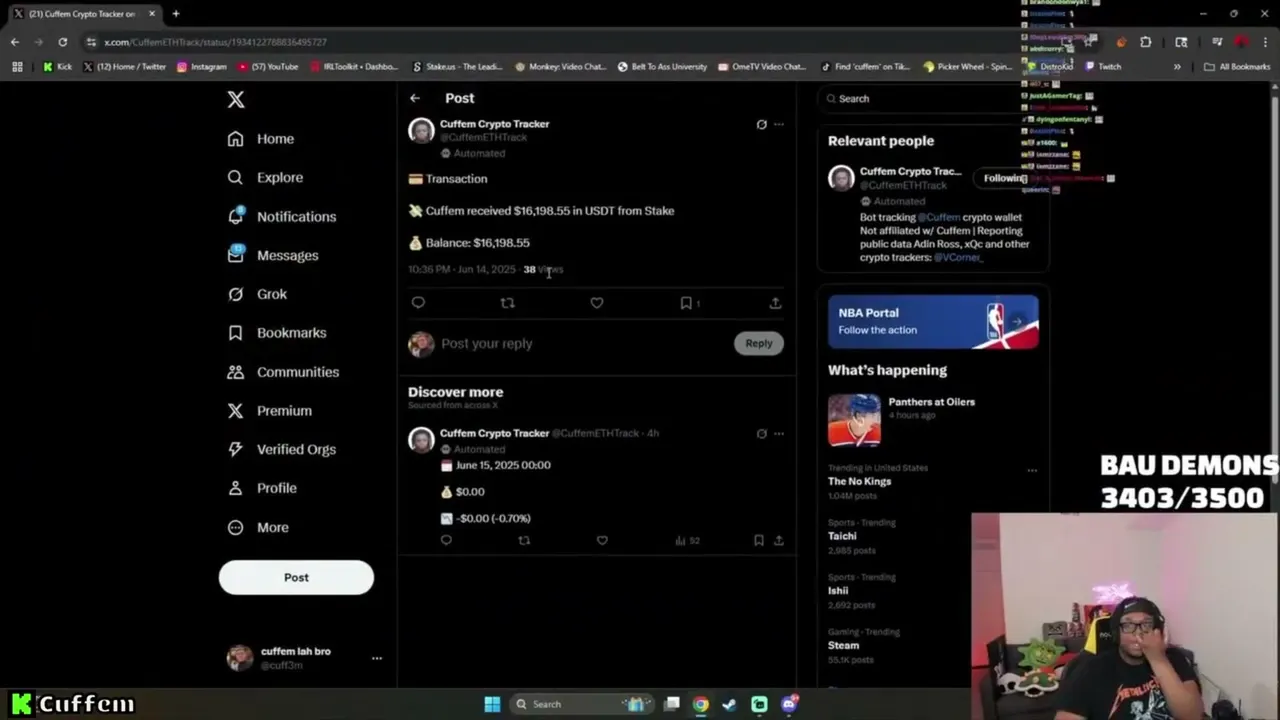Open Premium in the sidebar
The image size is (1280, 720).
(x=269, y=410)
